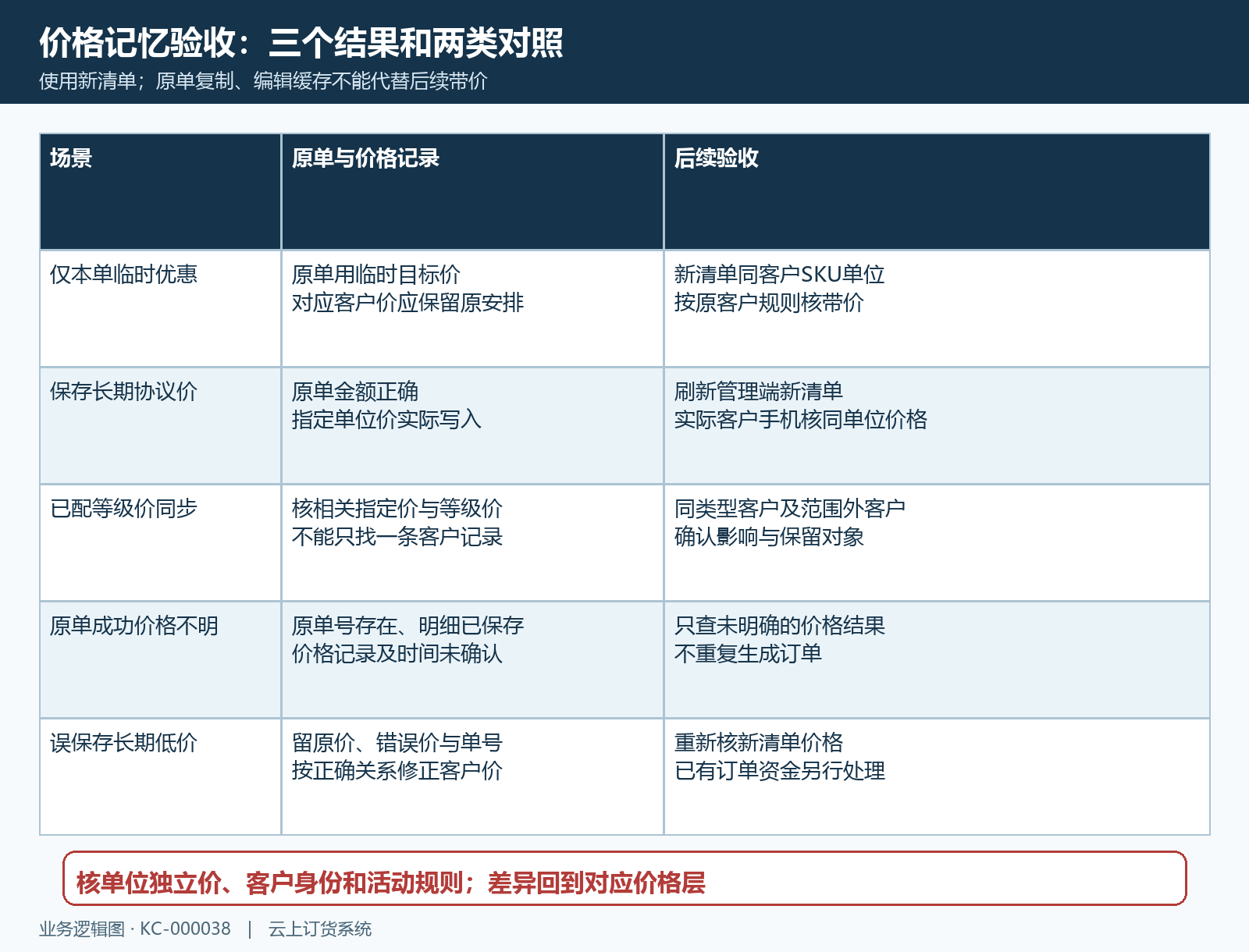Select the text 原单用临时目标价
1249x952 pixels.
tap(376, 275)
